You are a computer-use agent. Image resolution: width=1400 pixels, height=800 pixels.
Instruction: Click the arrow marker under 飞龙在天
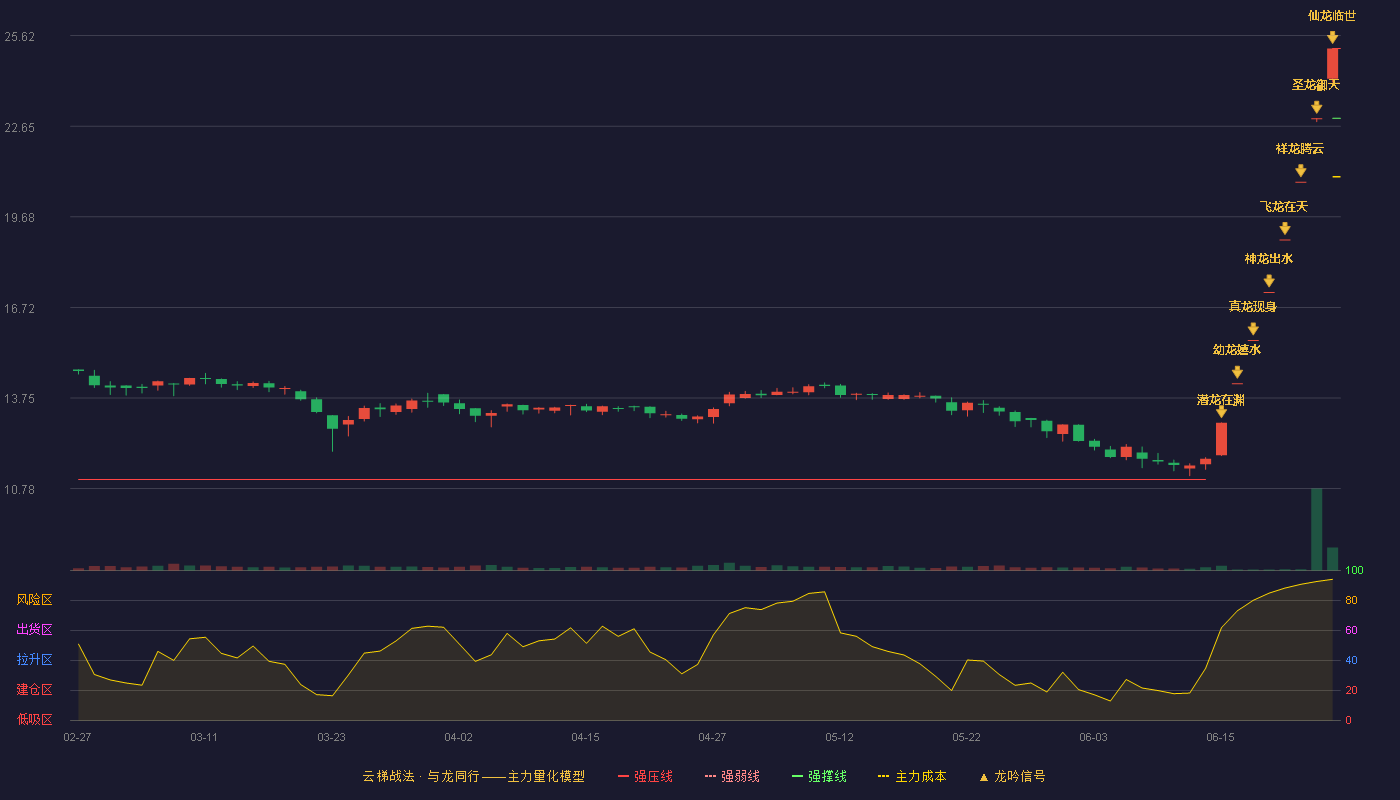coord(1284,229)
